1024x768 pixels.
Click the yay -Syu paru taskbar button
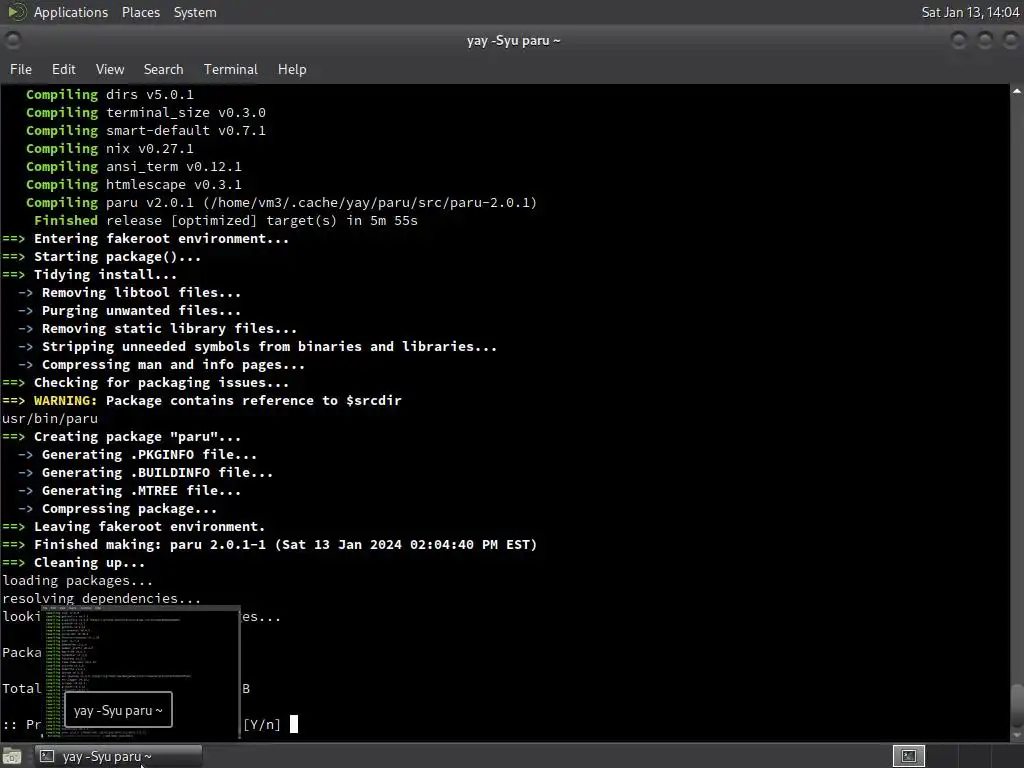118,756
